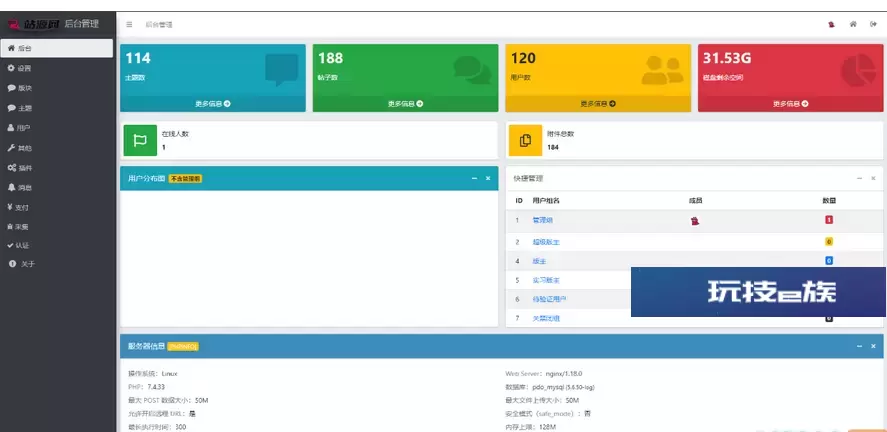Click 更多信息 on the red disk space card
Image resolution: width=887 pixels, height=432 pixels.
tap(791, 103)
